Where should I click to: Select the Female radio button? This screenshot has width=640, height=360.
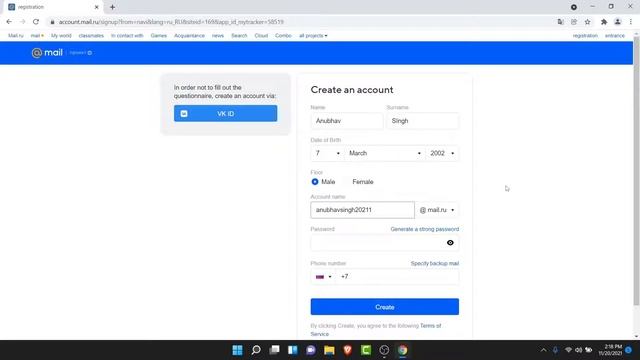click(x=347, y=182)
